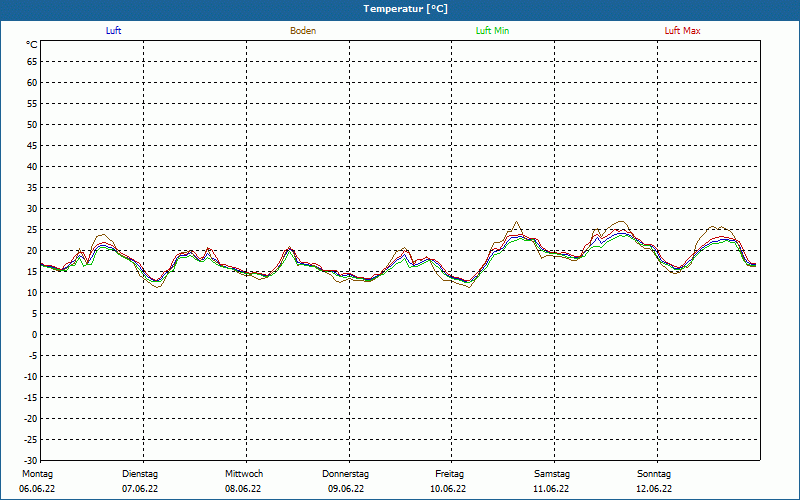Click the Temperatur [°C] chart title
The width and height of the screenshot is (800, 500).
coord(406,9)
